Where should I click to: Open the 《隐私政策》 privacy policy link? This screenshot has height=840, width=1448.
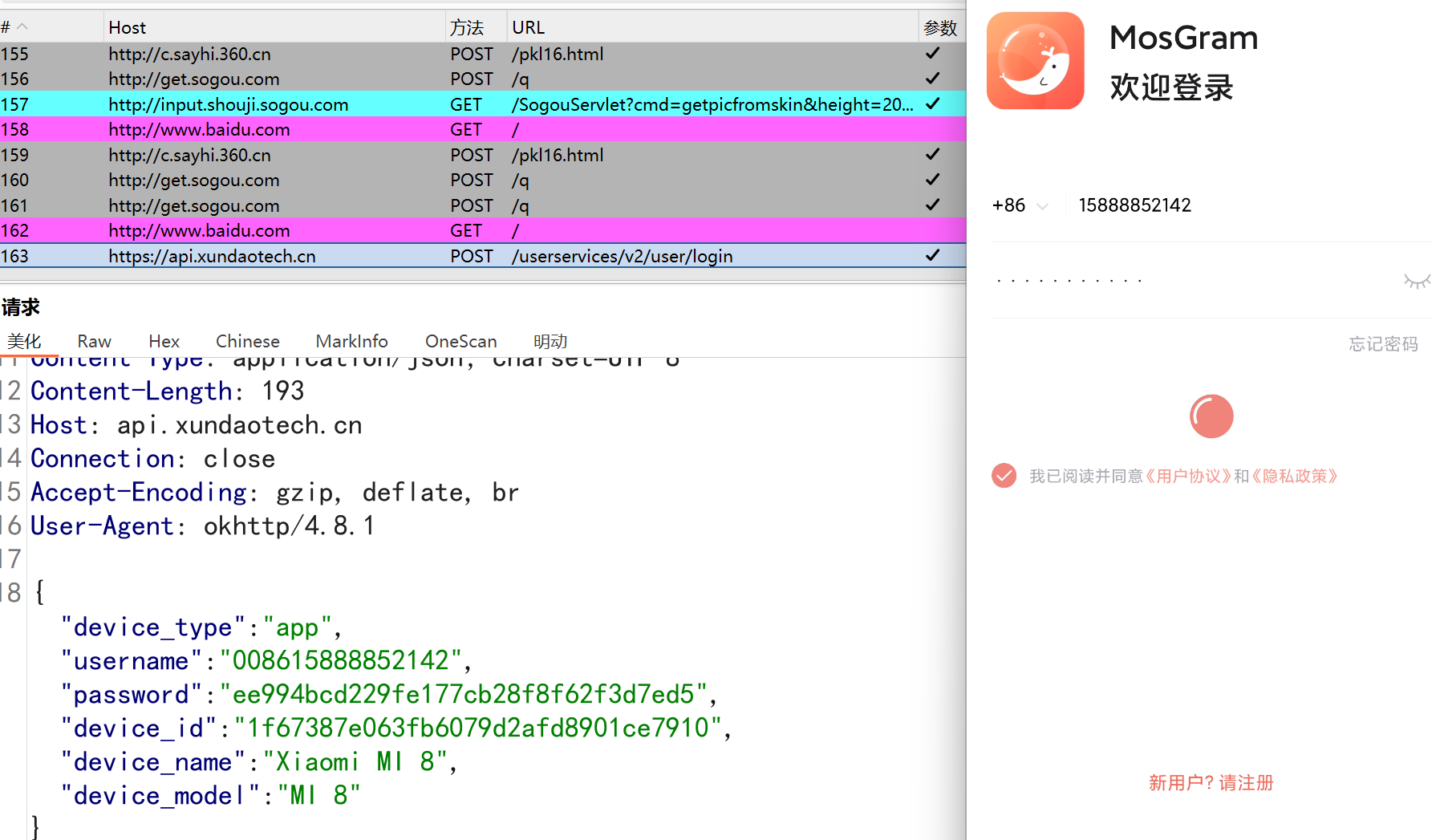1294,476
